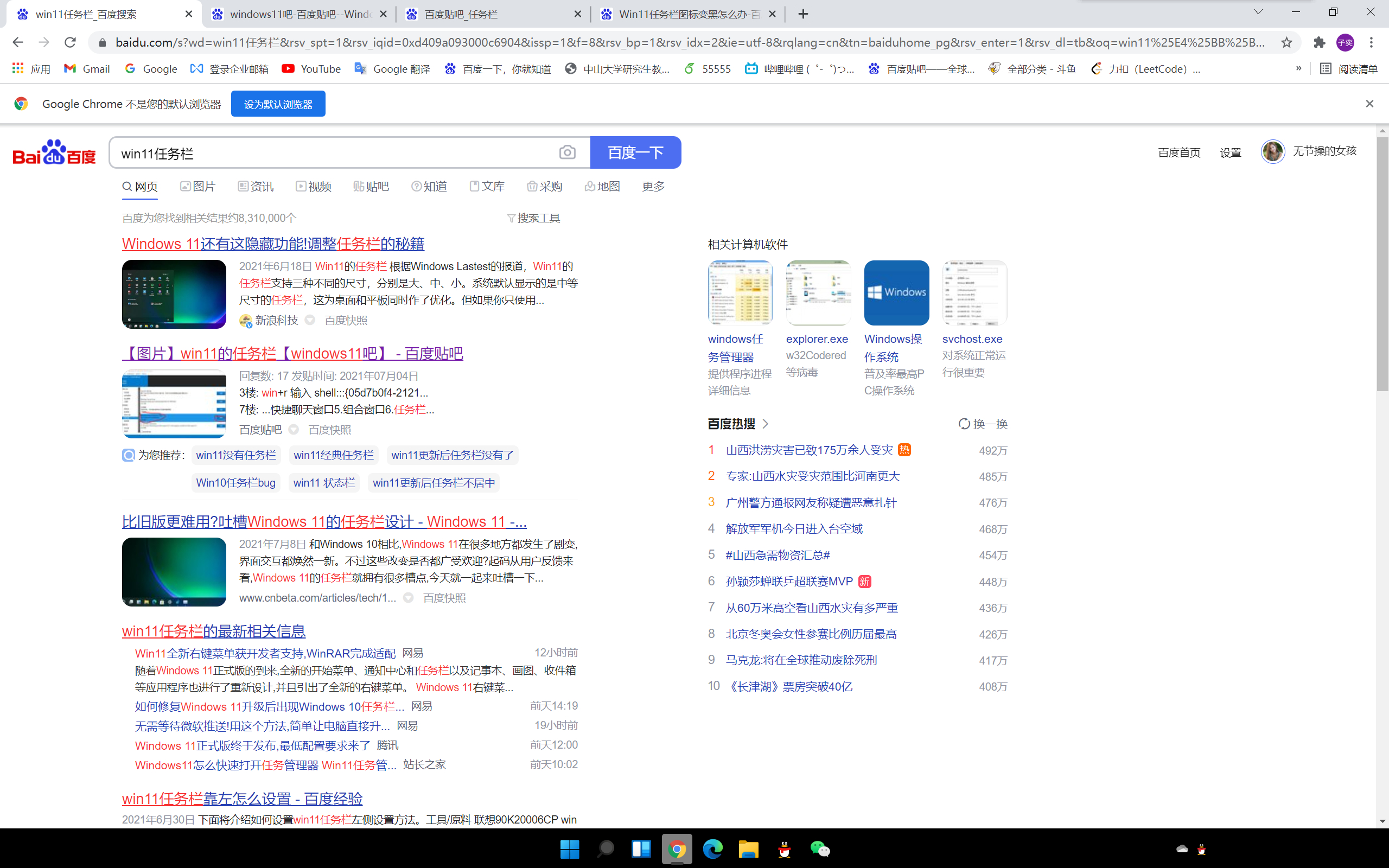
Task: Open File Explorer from the taskbar
Action: pyautogui.click(x=748, y=849)
